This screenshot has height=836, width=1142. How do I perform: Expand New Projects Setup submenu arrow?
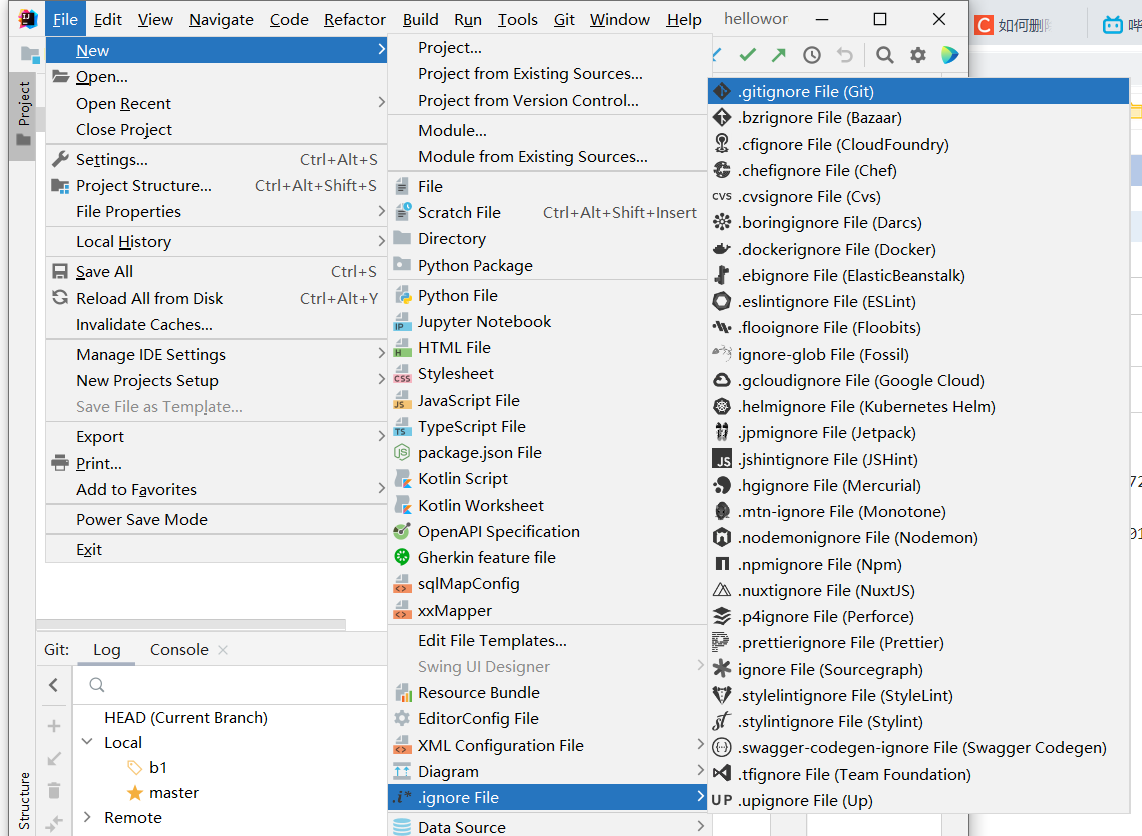[x=381, y=380]
